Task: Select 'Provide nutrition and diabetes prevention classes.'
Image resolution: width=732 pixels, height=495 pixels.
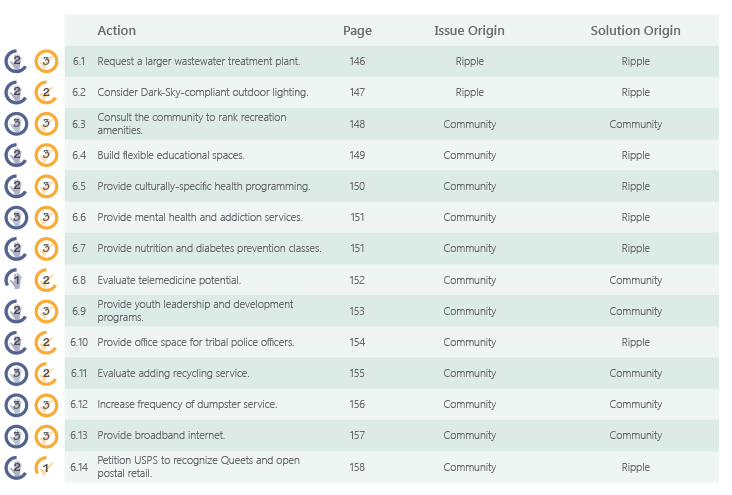Action: 209,248
